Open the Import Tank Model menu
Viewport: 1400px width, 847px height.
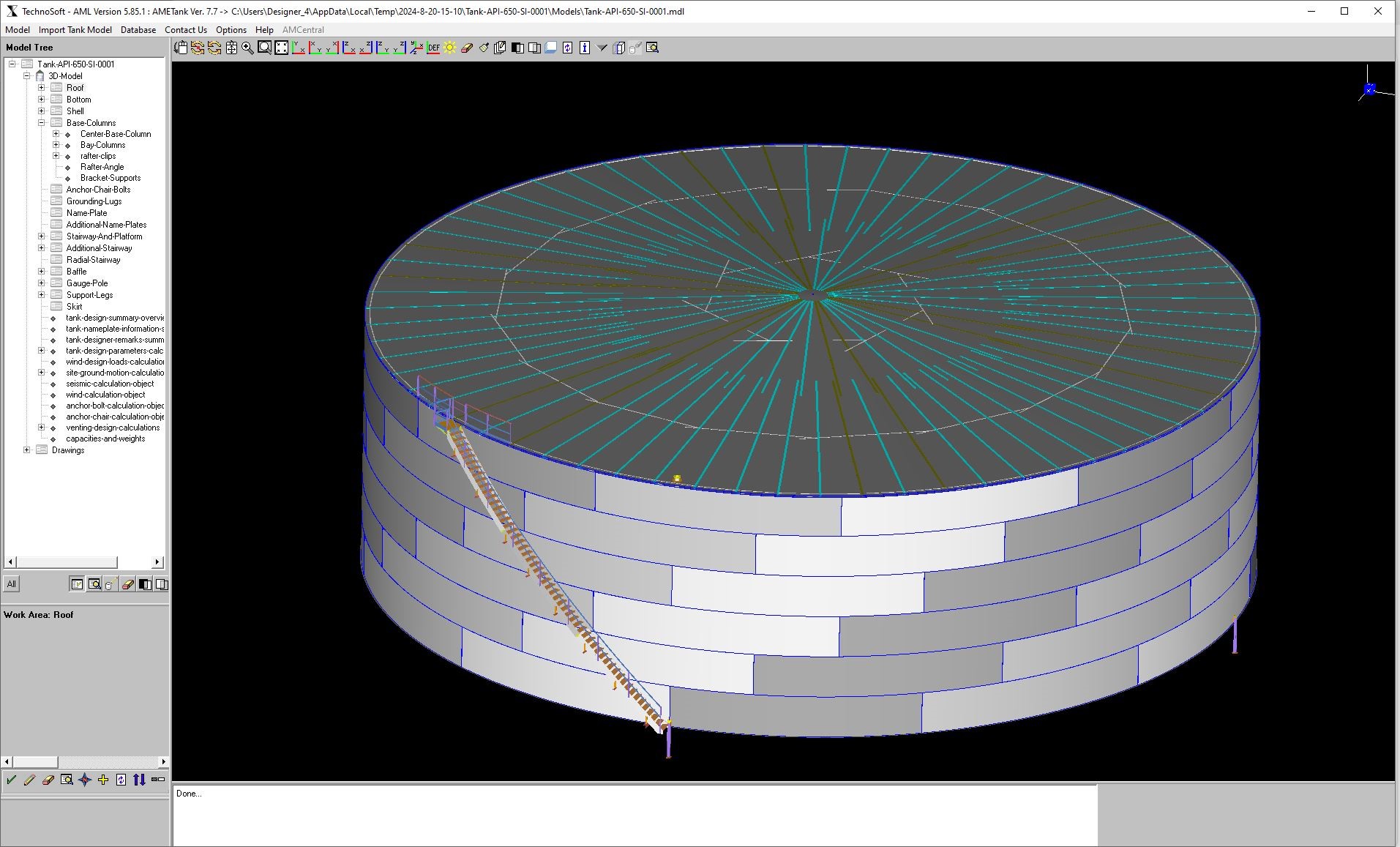tap(75, 30)
